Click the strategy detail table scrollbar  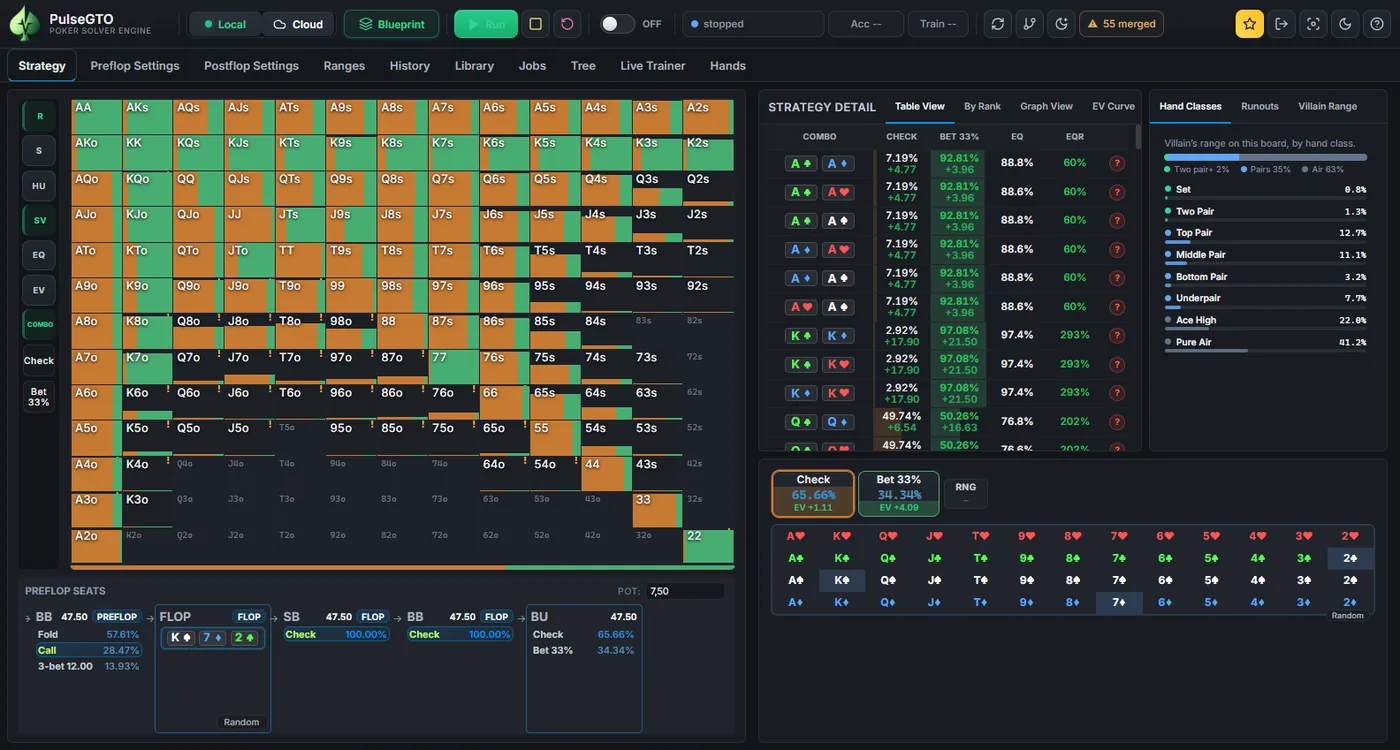tap(1138, 137)
